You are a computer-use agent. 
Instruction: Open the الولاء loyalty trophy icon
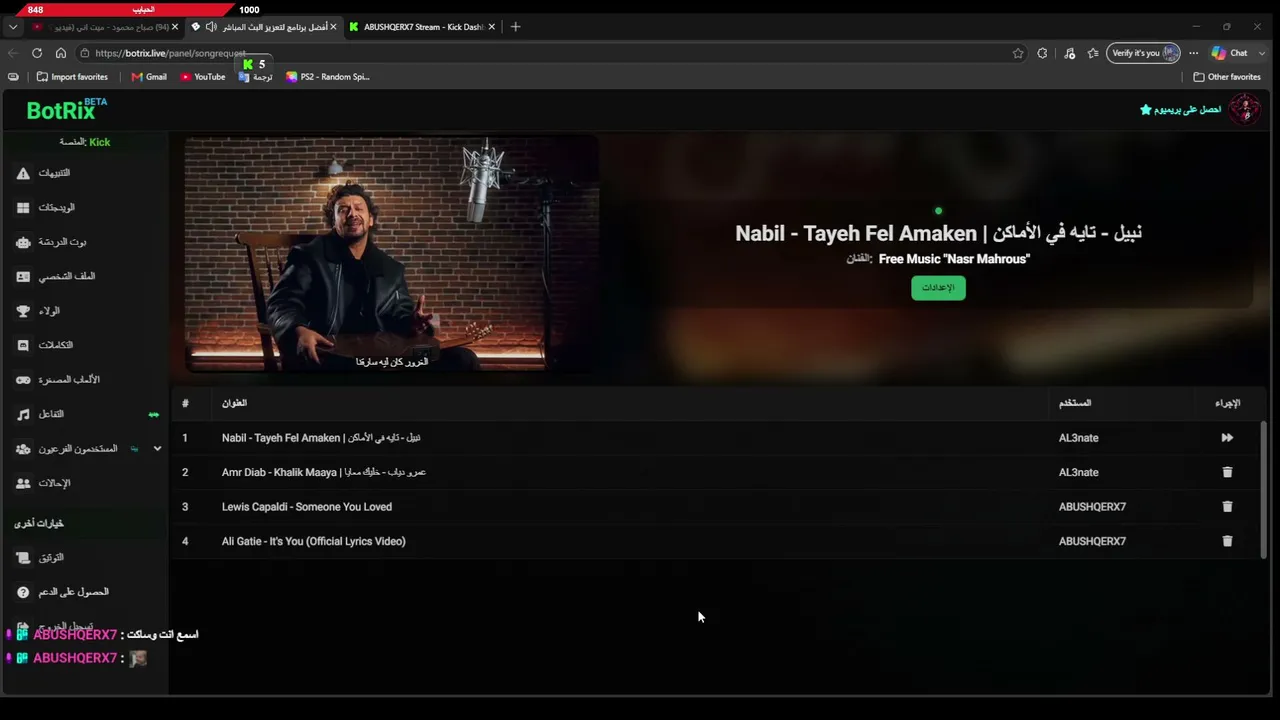click(23, 311)
